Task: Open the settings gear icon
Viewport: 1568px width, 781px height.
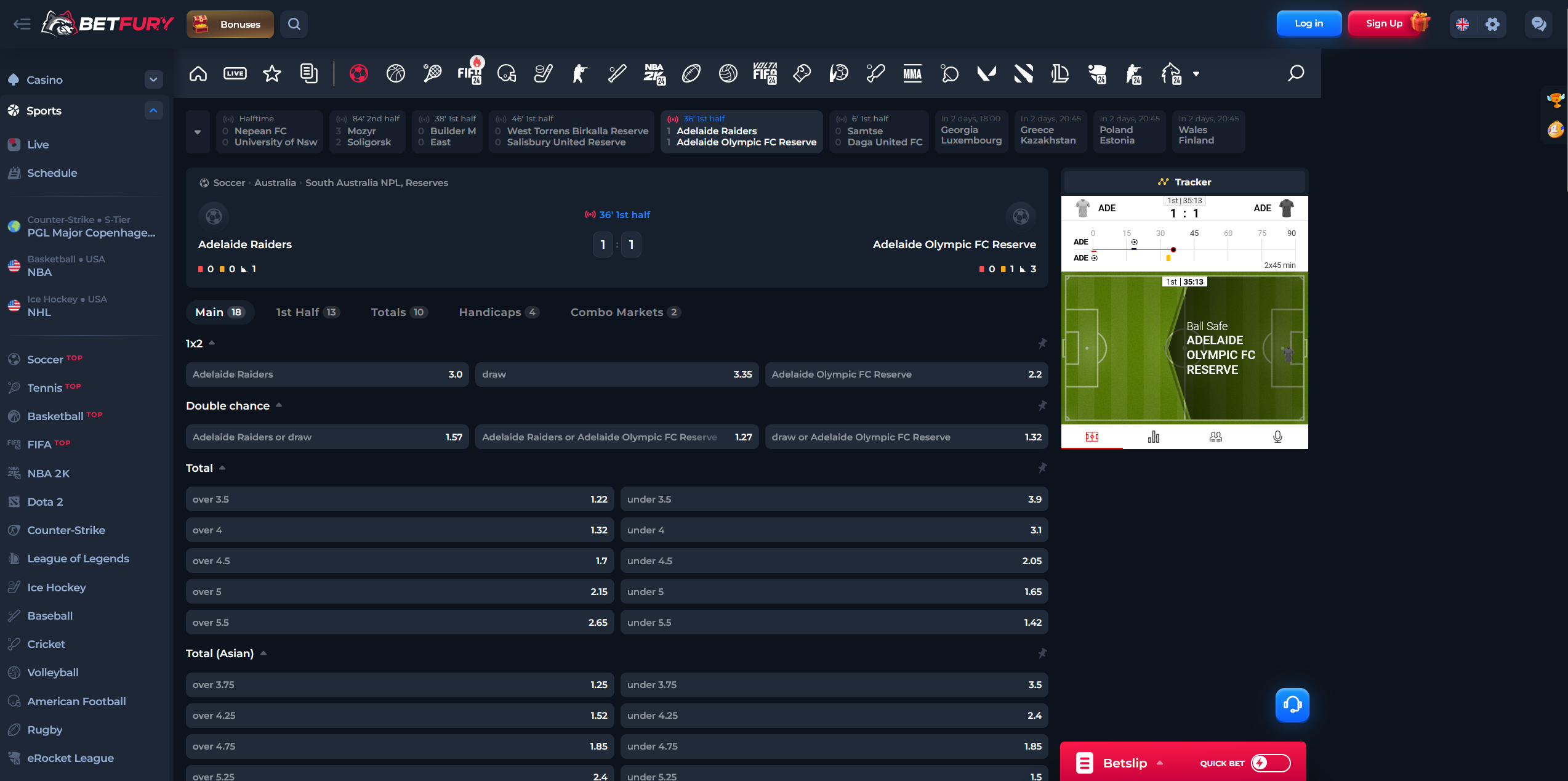Action: coord(1492,24)
